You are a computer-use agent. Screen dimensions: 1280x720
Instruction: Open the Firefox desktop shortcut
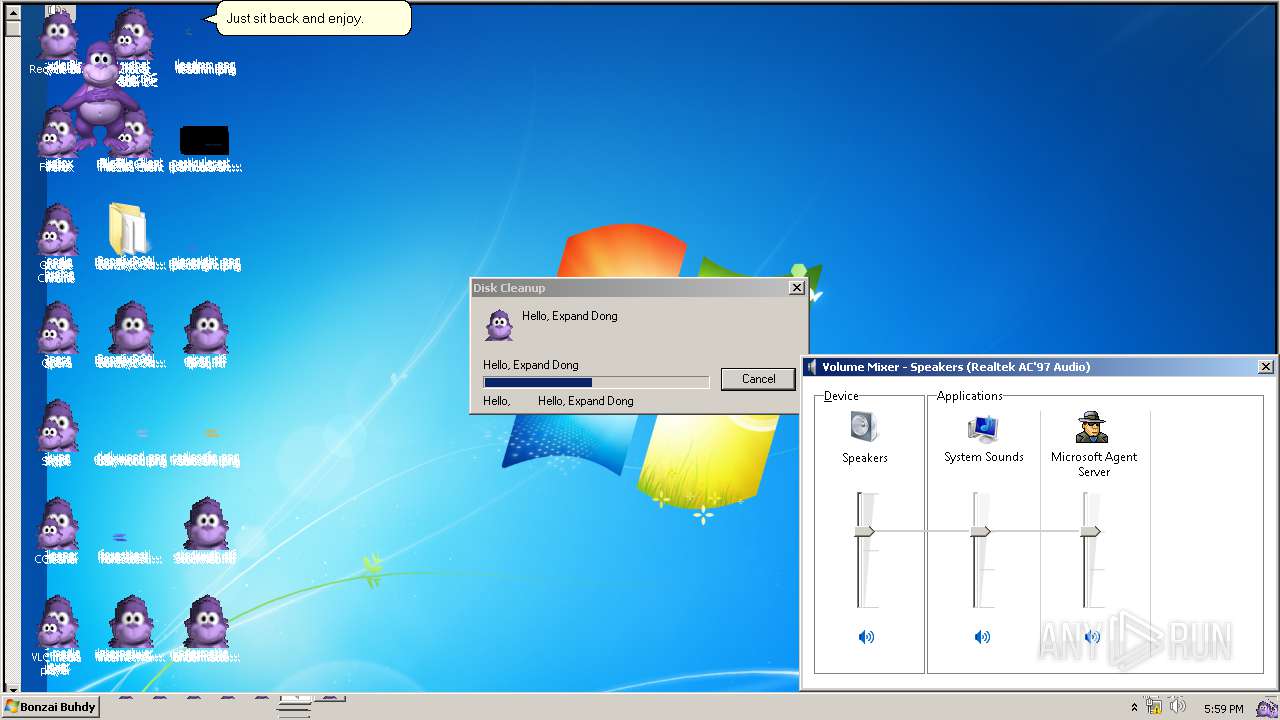coord(57,140)
